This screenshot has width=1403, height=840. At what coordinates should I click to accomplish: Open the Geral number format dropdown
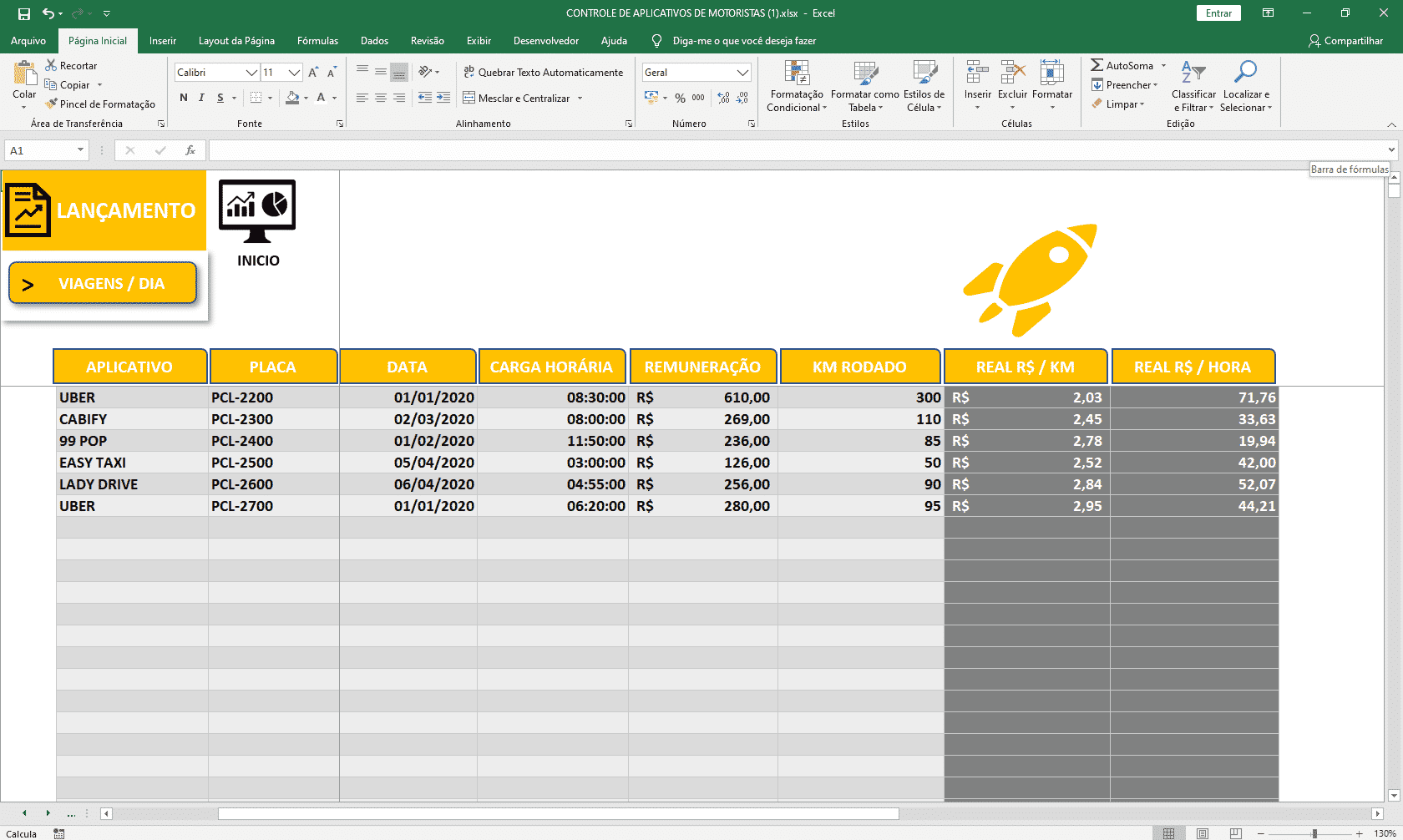click(x=742, y=73)
